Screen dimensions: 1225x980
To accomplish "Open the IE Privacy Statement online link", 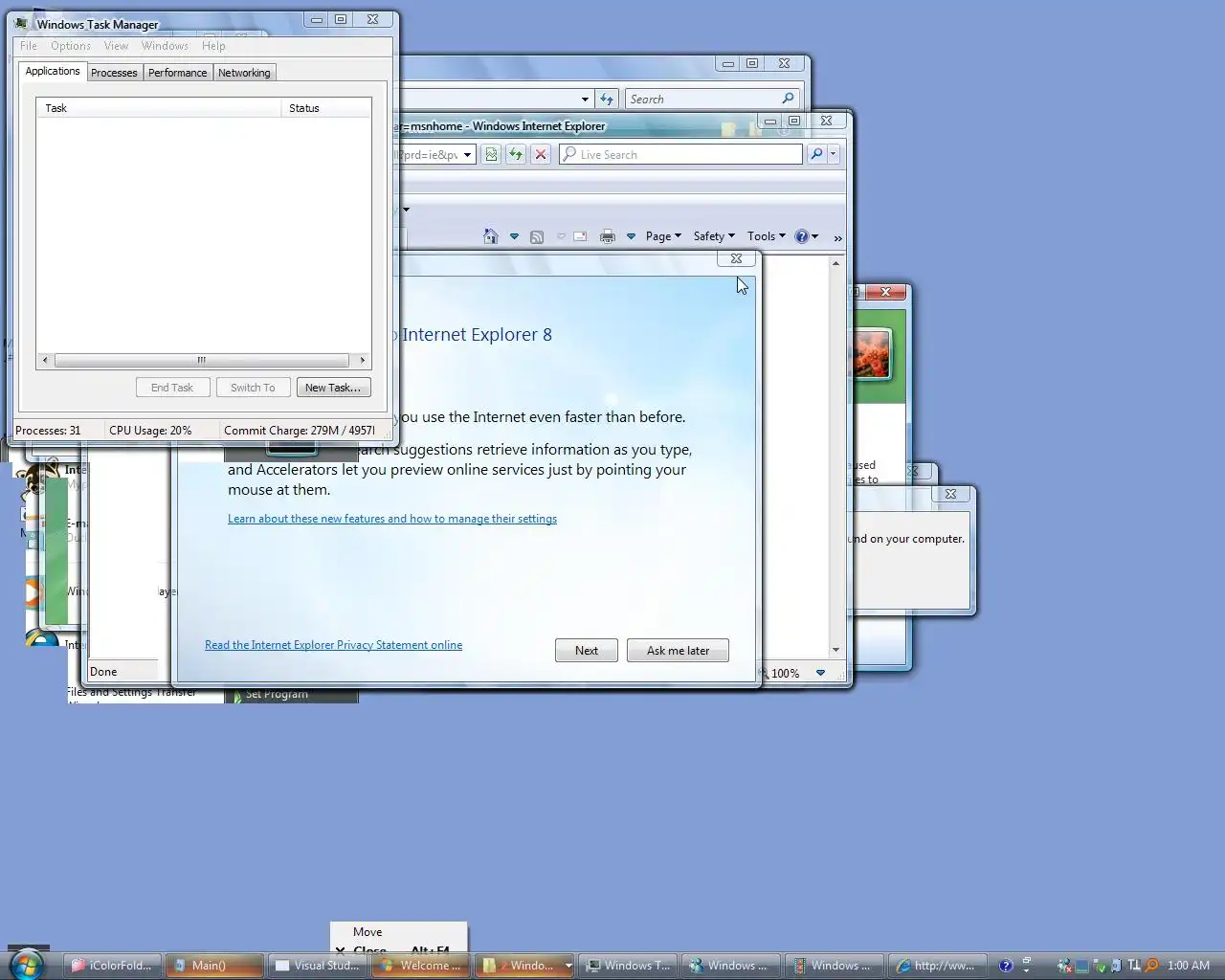I will coord(333,645).
